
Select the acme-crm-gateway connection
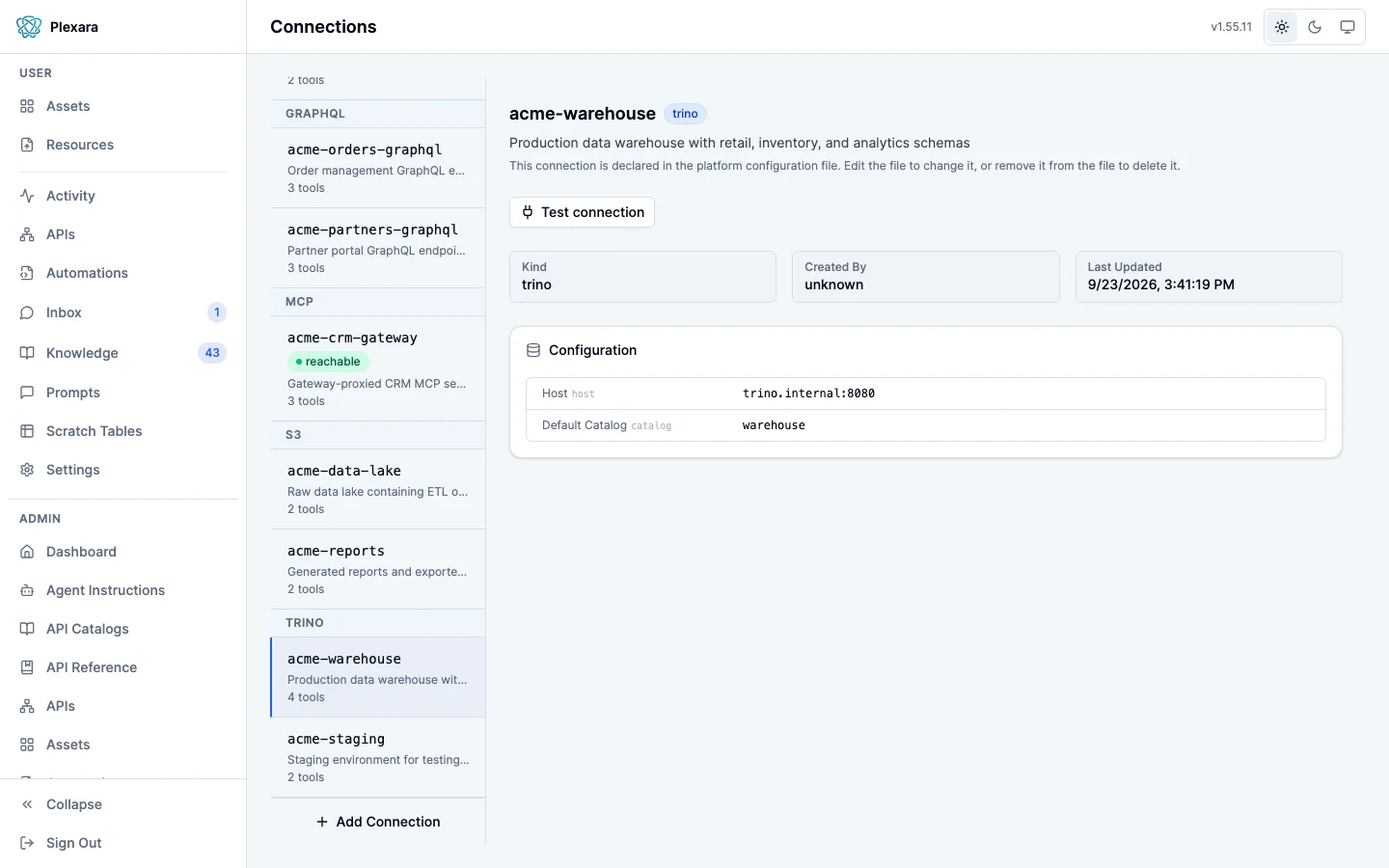[378, 368]
